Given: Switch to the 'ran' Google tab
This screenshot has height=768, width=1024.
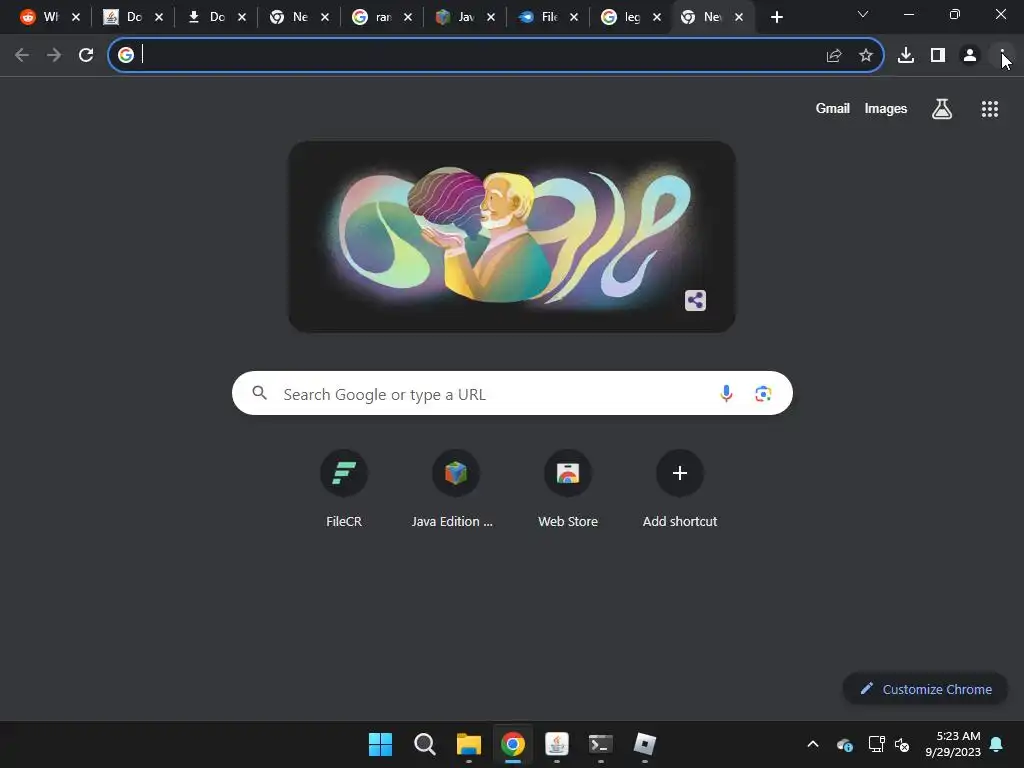Looking at the screenshot, I should point(372,17).
